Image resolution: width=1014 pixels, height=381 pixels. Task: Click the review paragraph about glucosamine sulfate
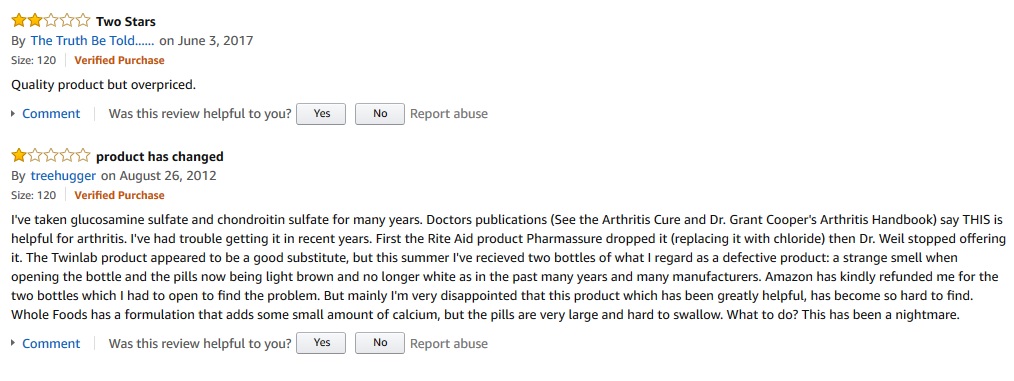pyautogui.click(x=508, y=267)
